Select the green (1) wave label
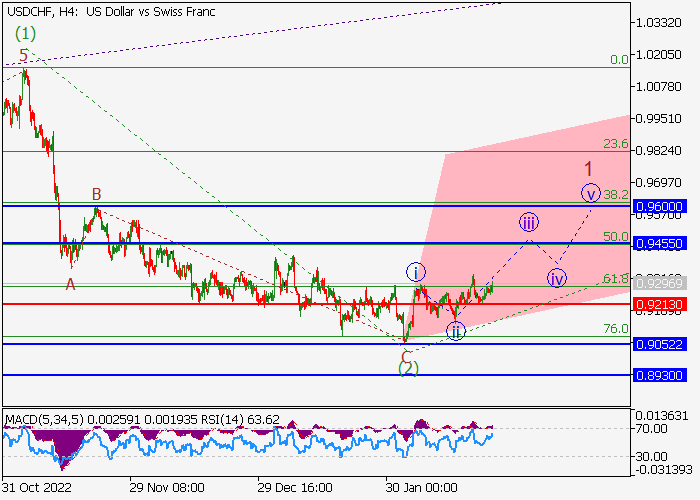The width and height of the screenshot is (700, 500). point(25,33)
